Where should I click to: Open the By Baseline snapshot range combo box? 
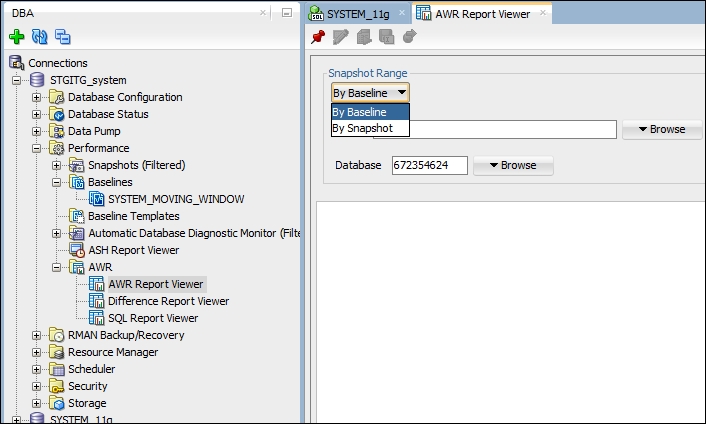click(370, 93)
